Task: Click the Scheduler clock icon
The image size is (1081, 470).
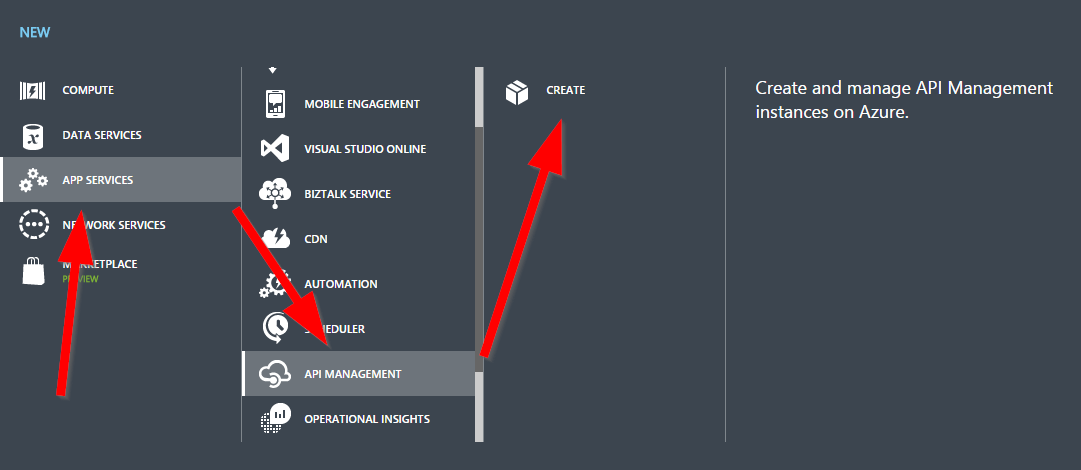Action: (x=276, y=328)
